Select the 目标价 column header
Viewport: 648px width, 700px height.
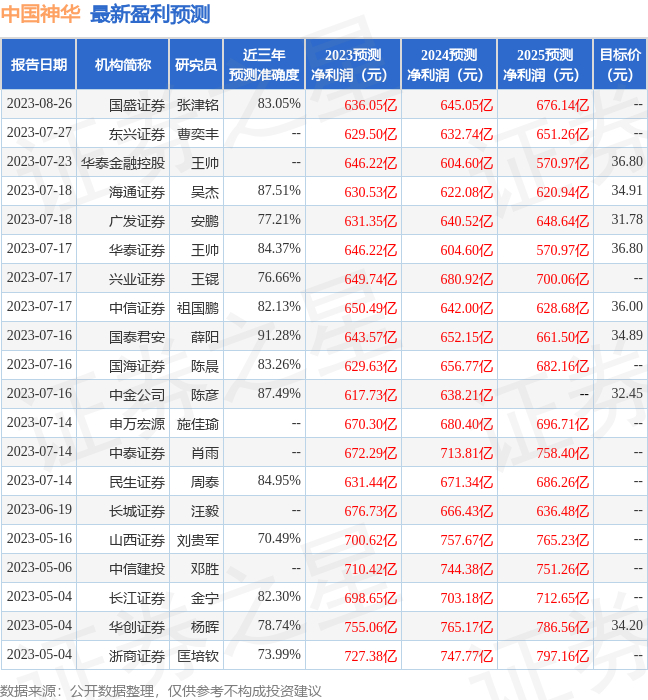coord(620,64)
